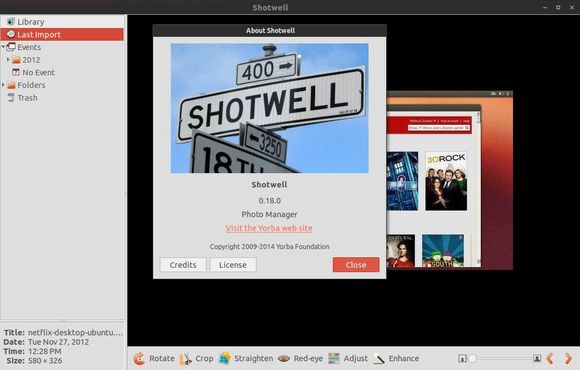
Task: Go to next photo arrow
Action: coord(568,358)
